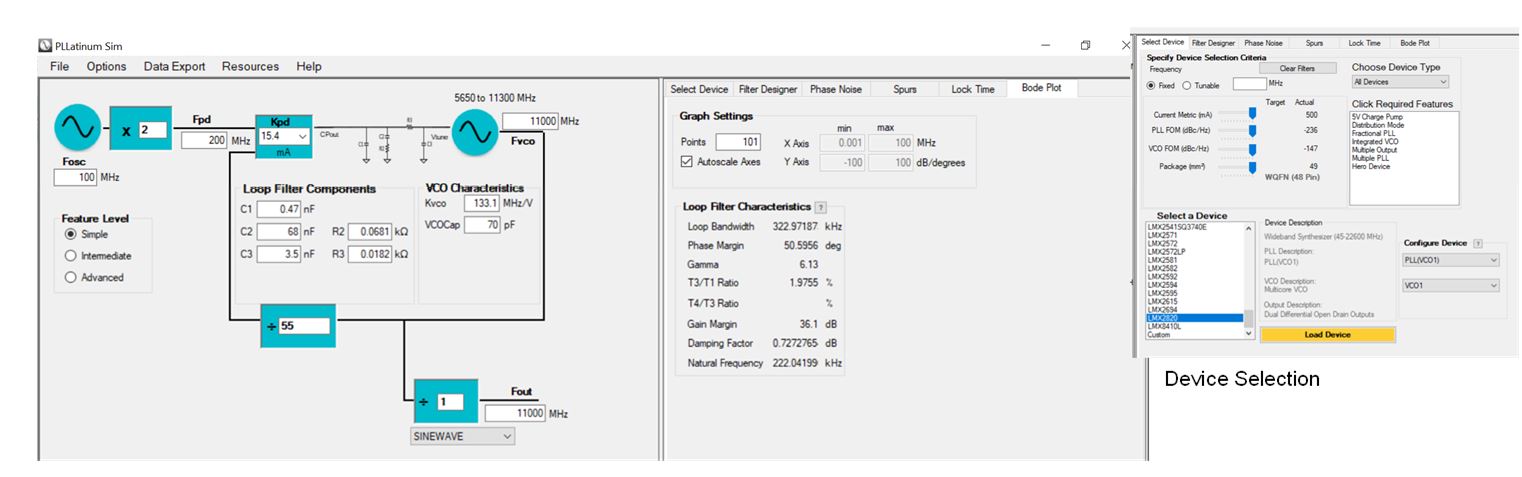
Task: Click the Configure Device help icon
Action: tap(1477, 243)
